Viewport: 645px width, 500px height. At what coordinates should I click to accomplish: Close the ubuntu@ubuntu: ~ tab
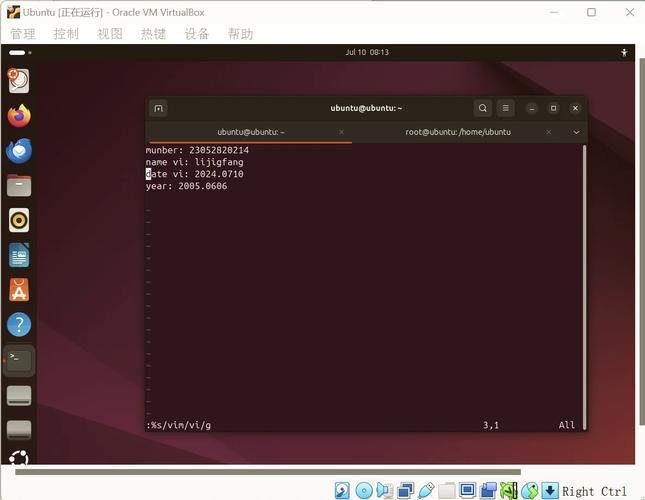(x=341, y=132)
